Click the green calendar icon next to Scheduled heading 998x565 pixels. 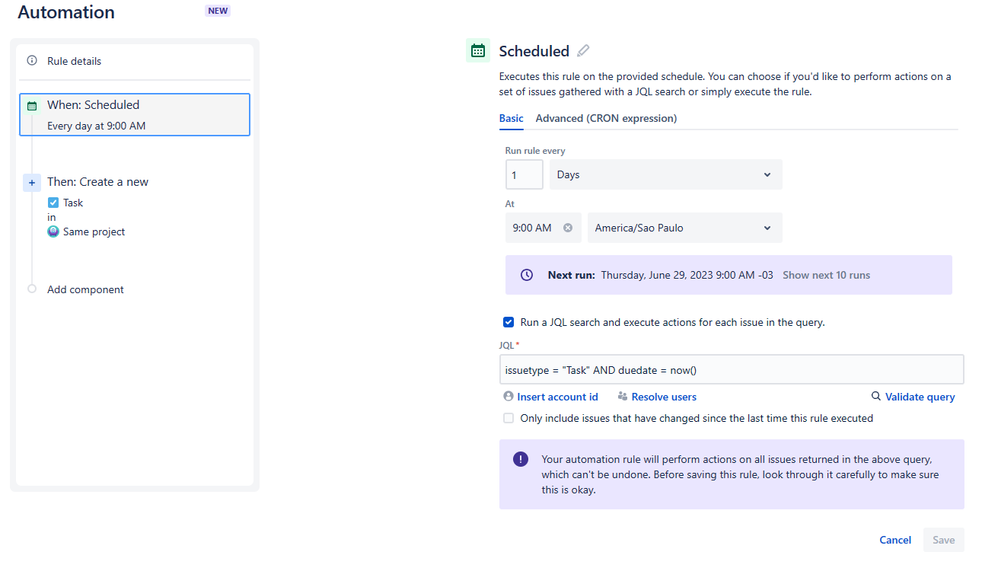(478, 51)
